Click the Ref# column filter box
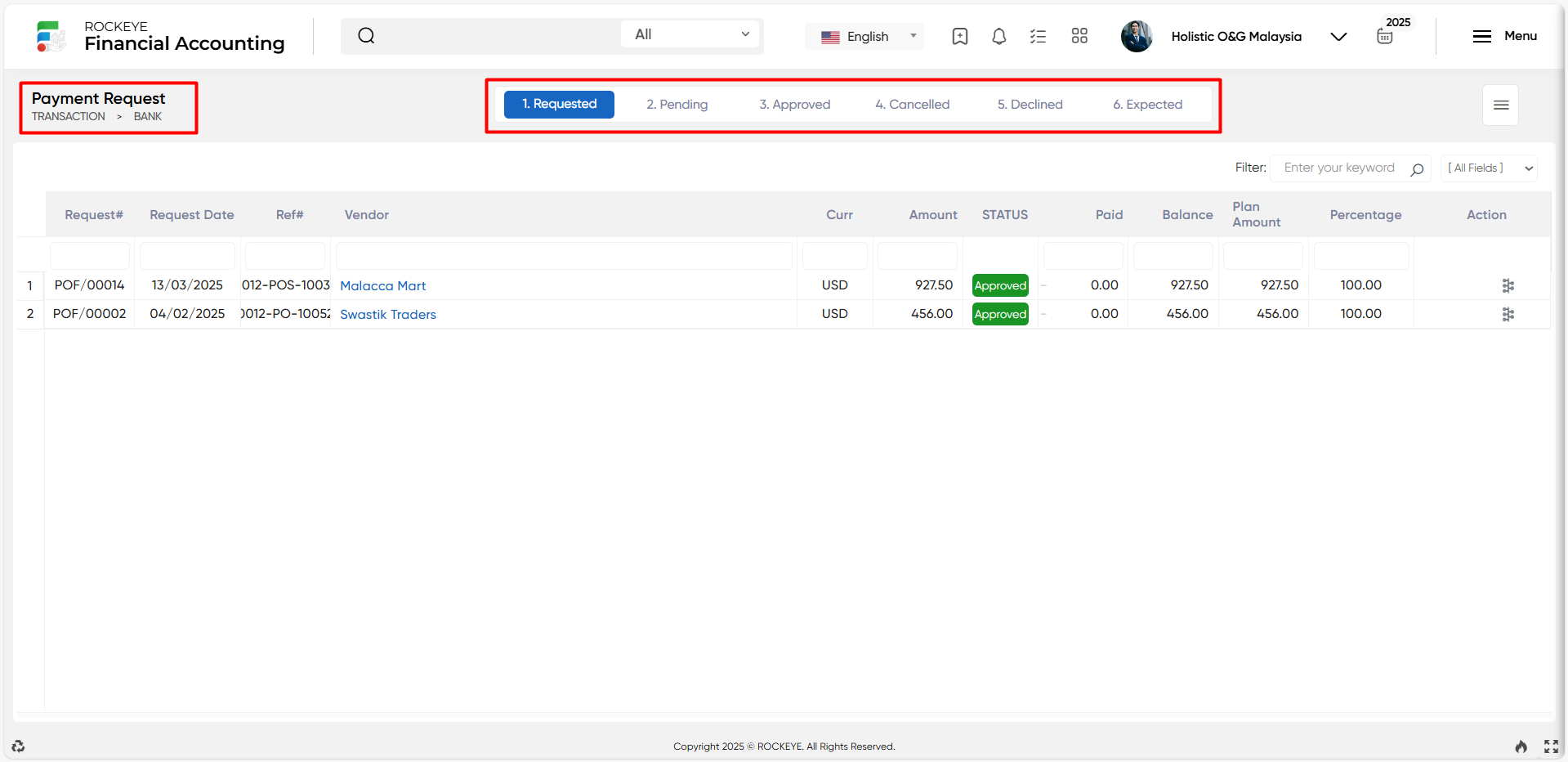The width and height of the screenshot is (1568, 762). (285, 256)
